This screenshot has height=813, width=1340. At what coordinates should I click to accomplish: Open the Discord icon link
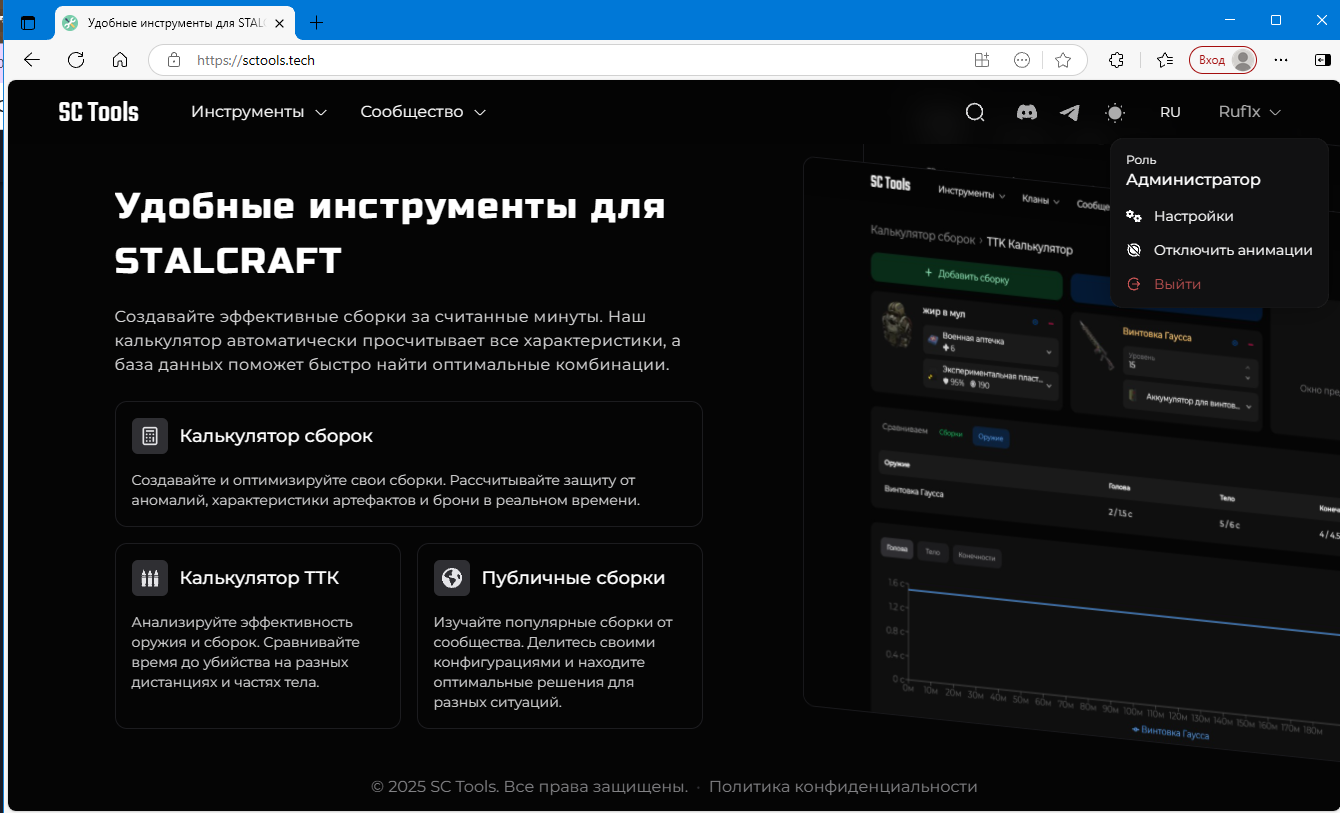click(x=1027, y=112)
